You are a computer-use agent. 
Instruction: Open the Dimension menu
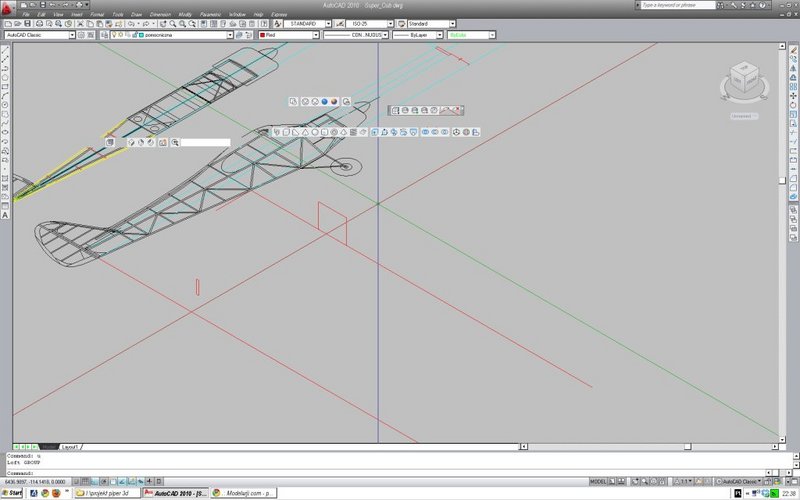160,14
